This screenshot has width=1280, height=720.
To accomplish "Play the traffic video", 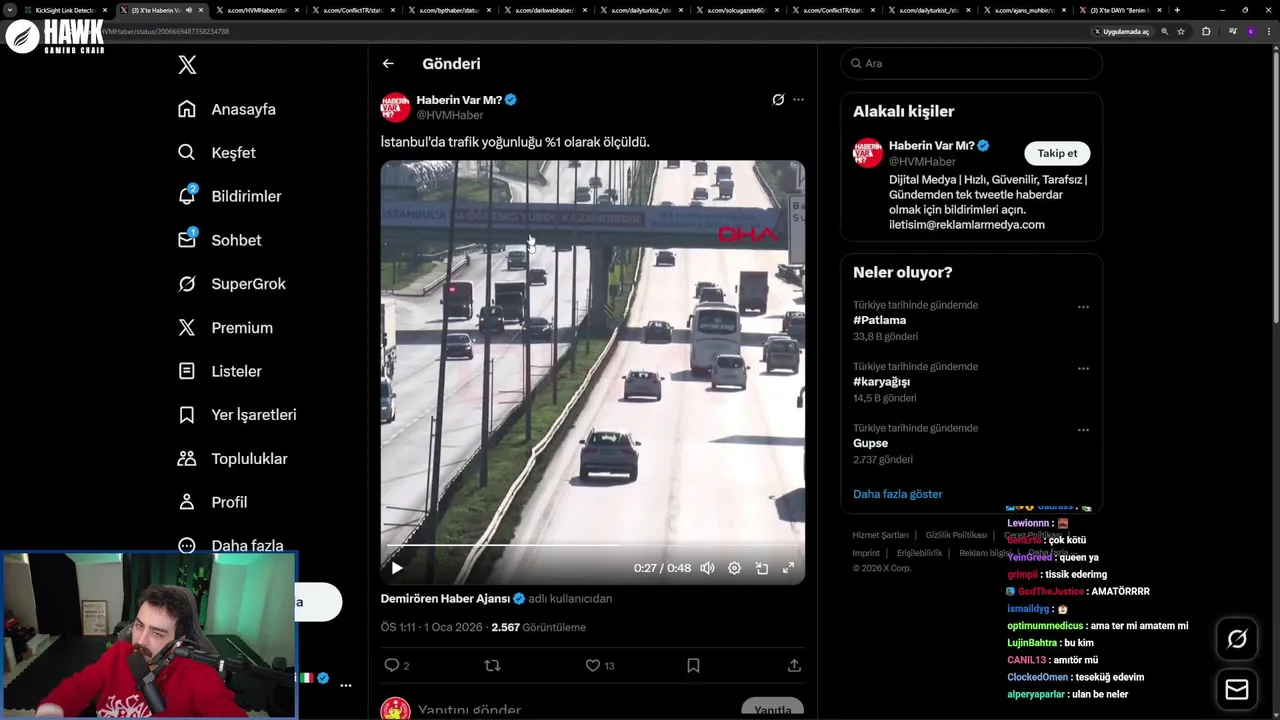I will tap(397, 568).
